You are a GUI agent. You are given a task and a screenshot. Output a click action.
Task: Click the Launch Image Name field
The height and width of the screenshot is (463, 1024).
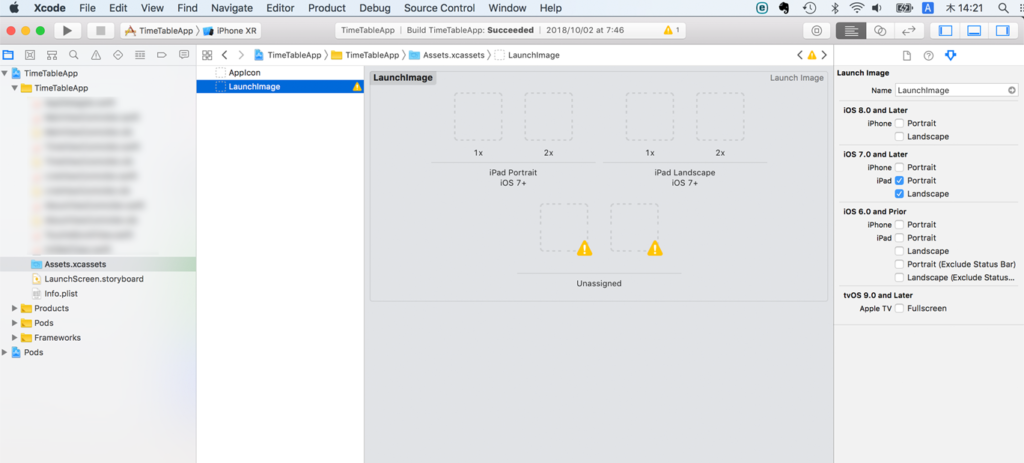(x=954, y=90)
